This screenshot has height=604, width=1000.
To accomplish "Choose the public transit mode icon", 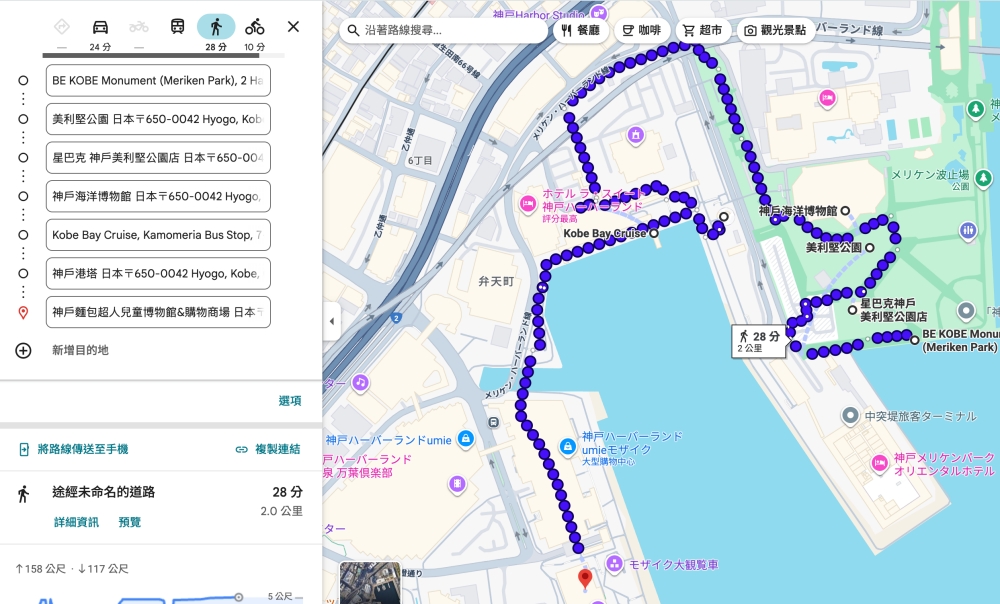I will [178, 25].
